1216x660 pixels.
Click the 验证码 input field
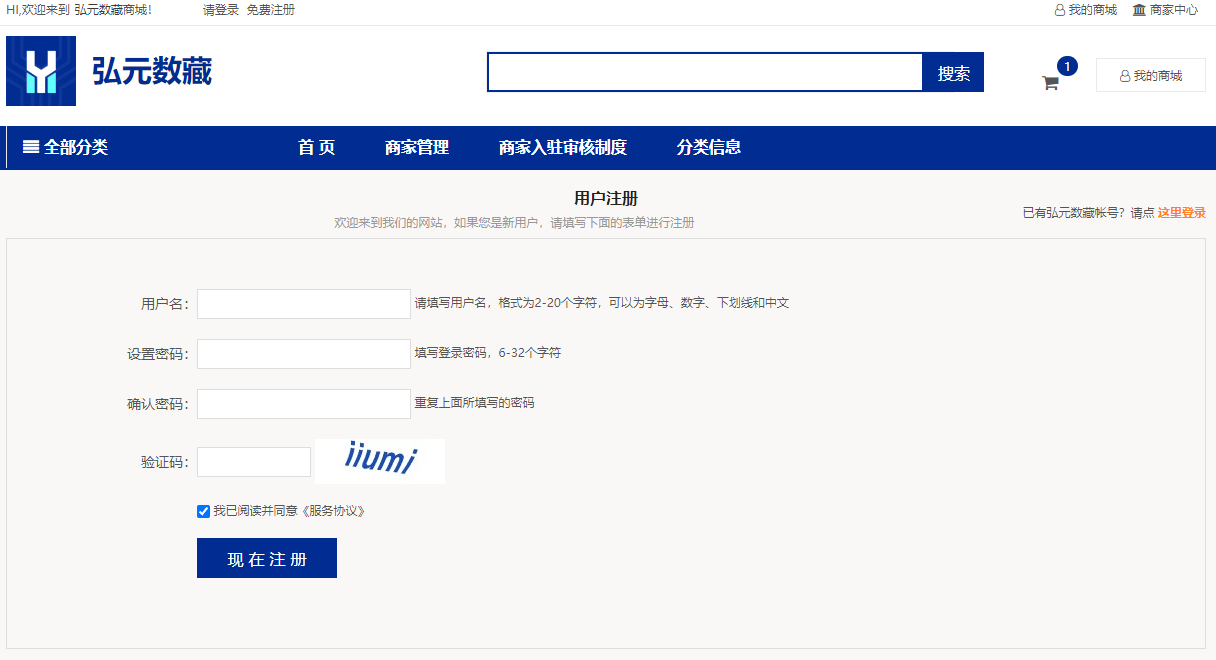point(254,462)
